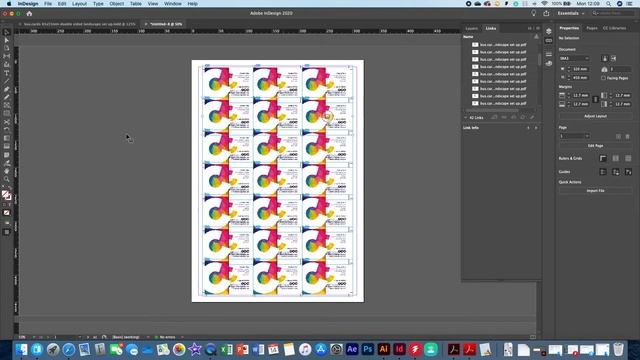Screen dimensions: 640x360
Task: Select the Page tool
Action: coord(7,48)
